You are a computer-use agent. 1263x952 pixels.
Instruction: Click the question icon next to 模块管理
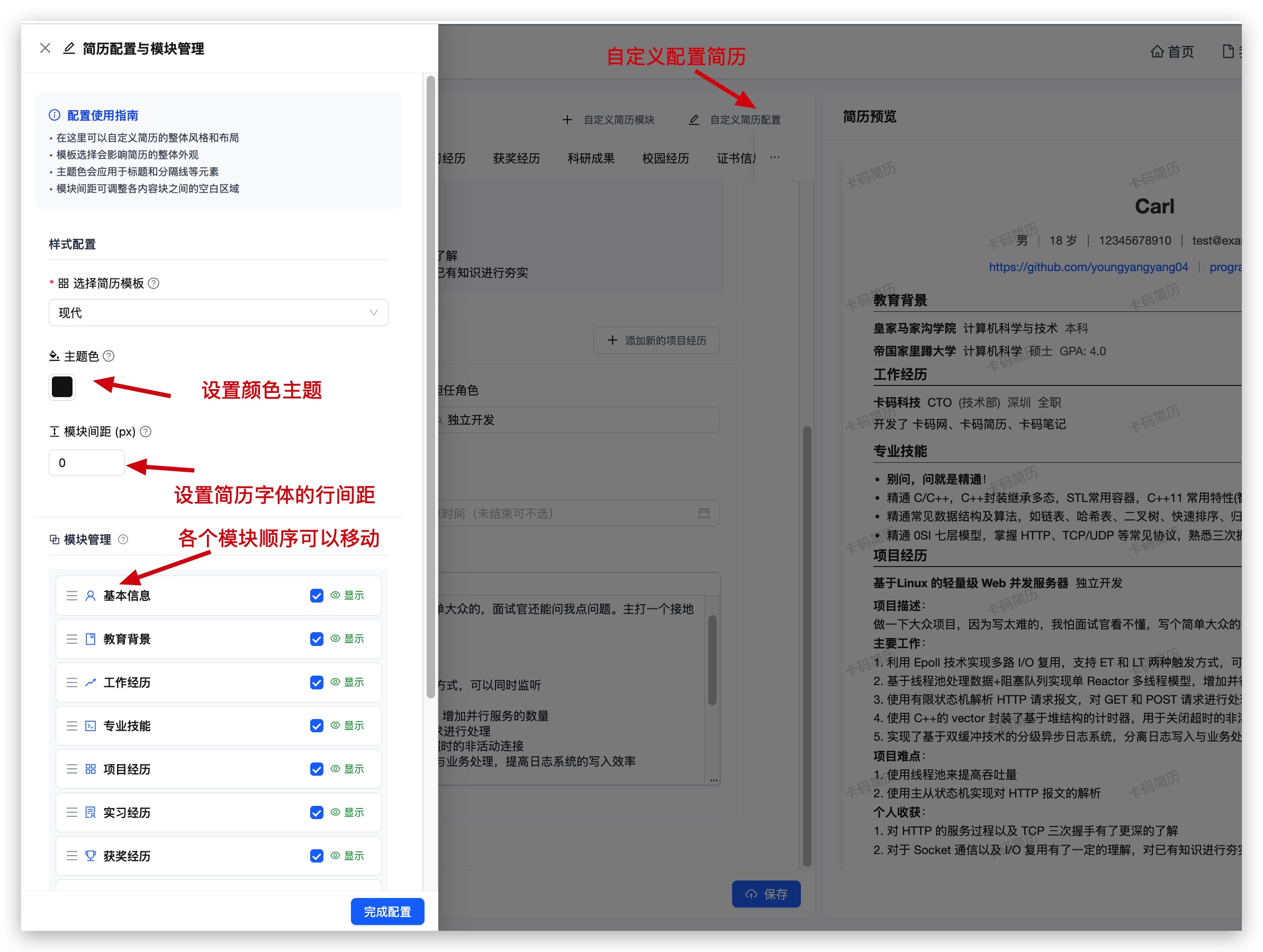click(123, 539)
